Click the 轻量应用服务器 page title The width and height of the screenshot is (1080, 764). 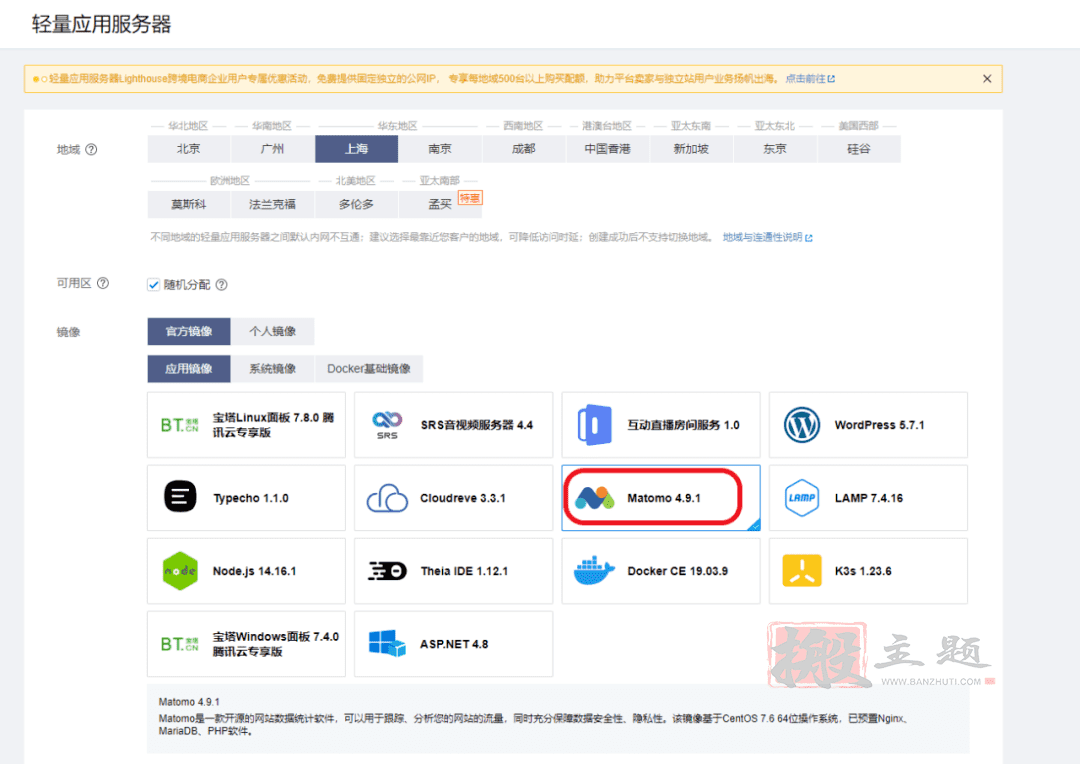click(x=101, y=24)
